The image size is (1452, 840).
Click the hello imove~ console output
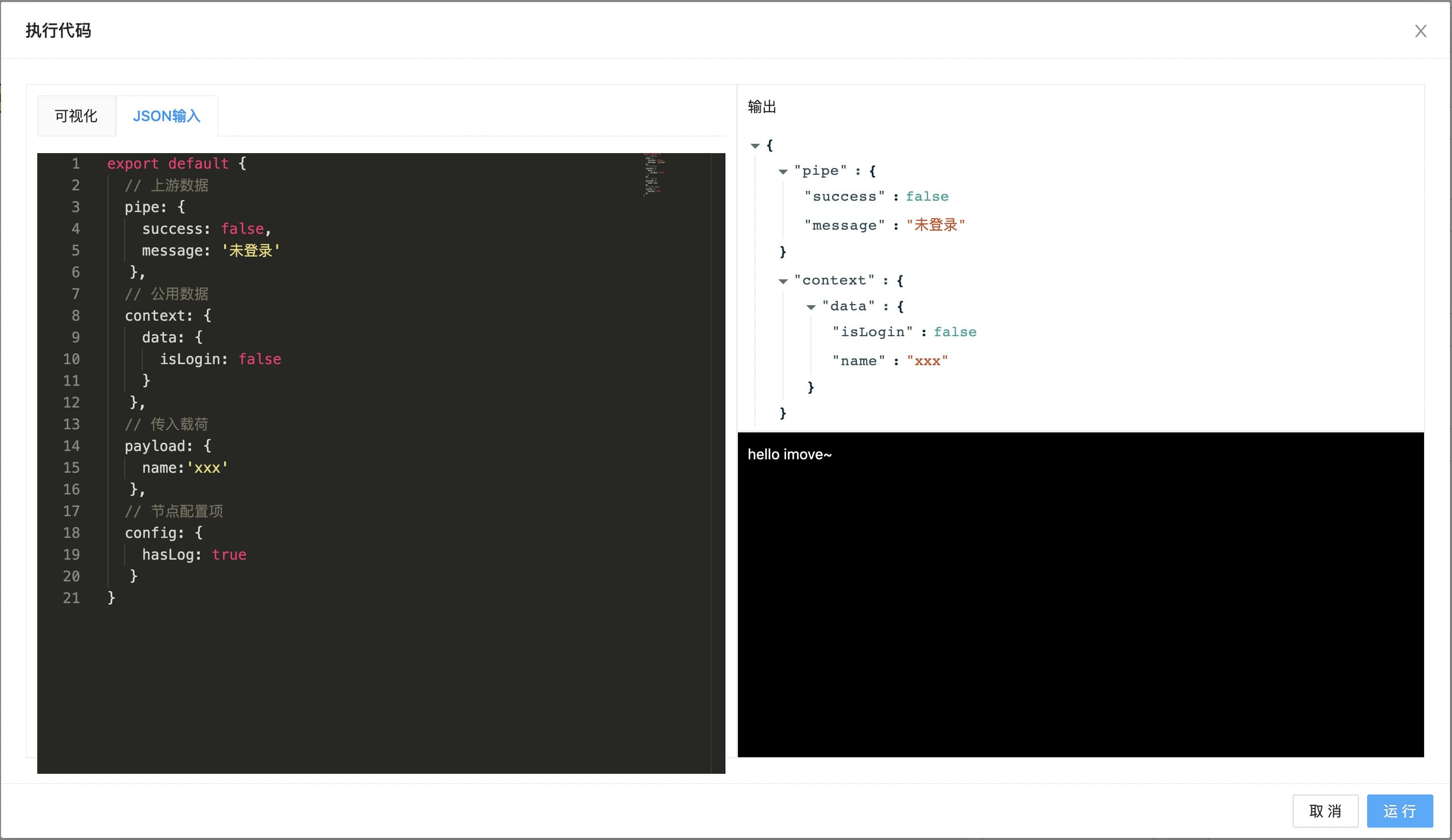click(789, 455)
